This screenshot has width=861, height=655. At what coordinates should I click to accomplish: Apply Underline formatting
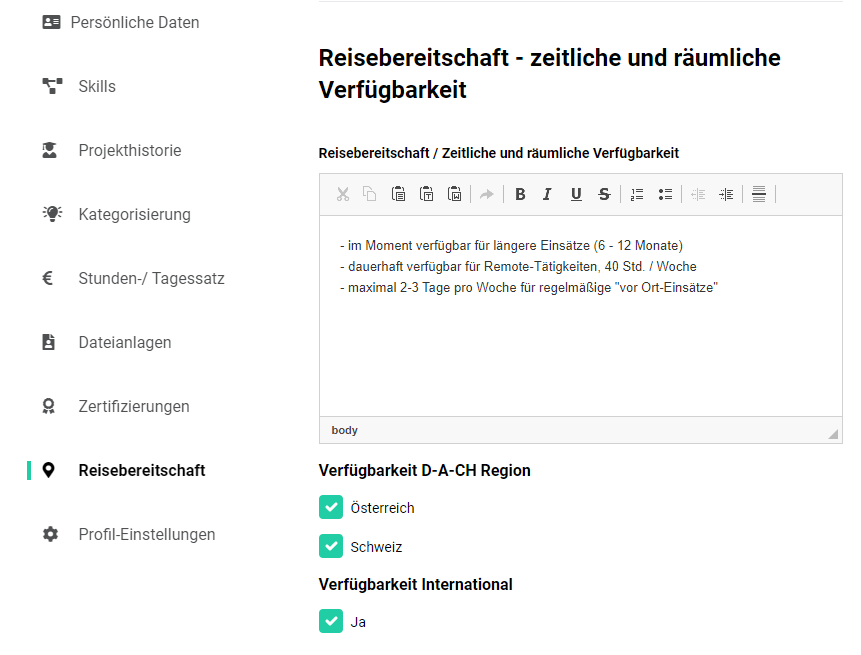576,194
